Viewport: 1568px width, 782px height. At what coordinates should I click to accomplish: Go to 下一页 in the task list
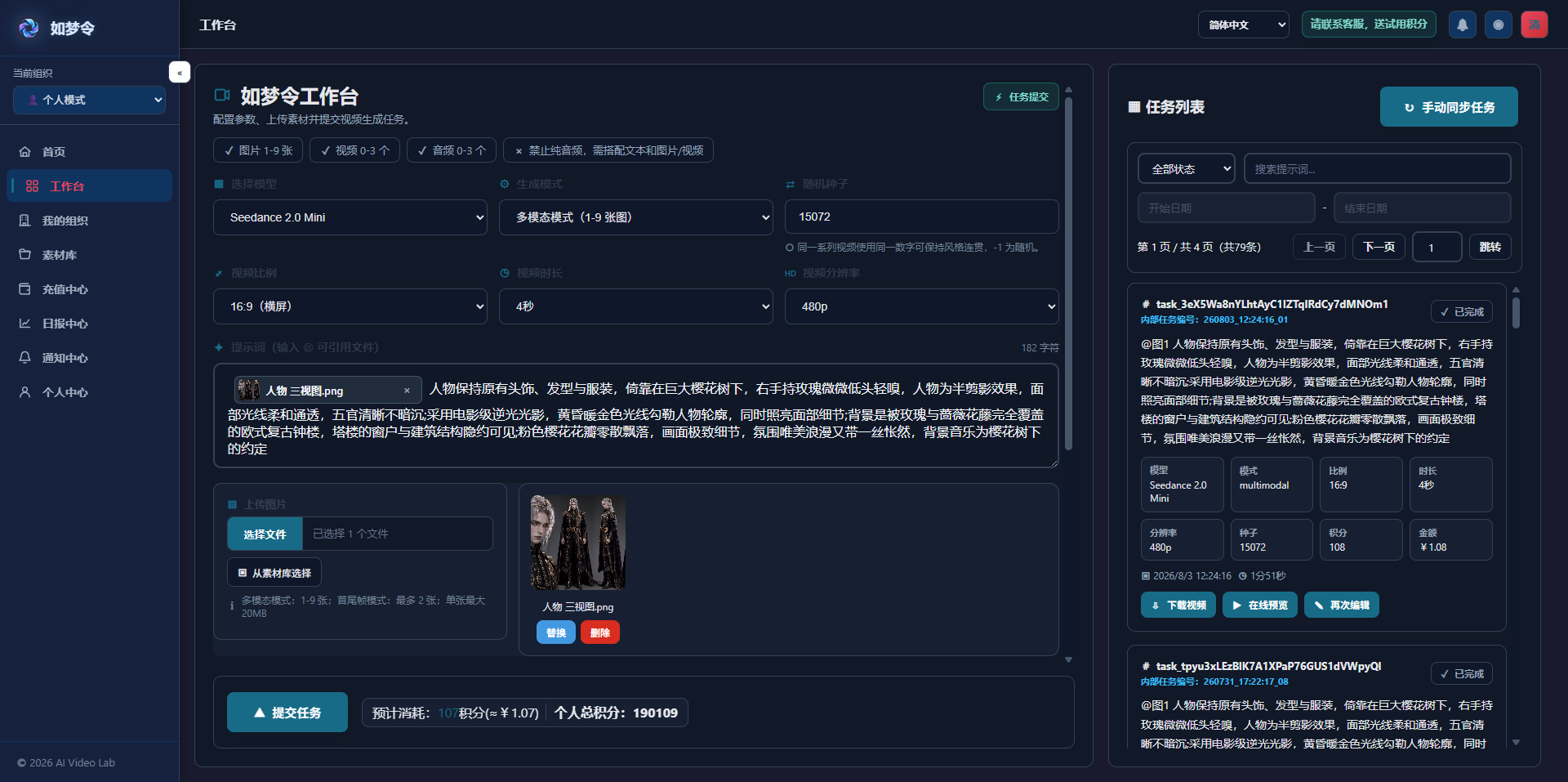(1379, 247)
